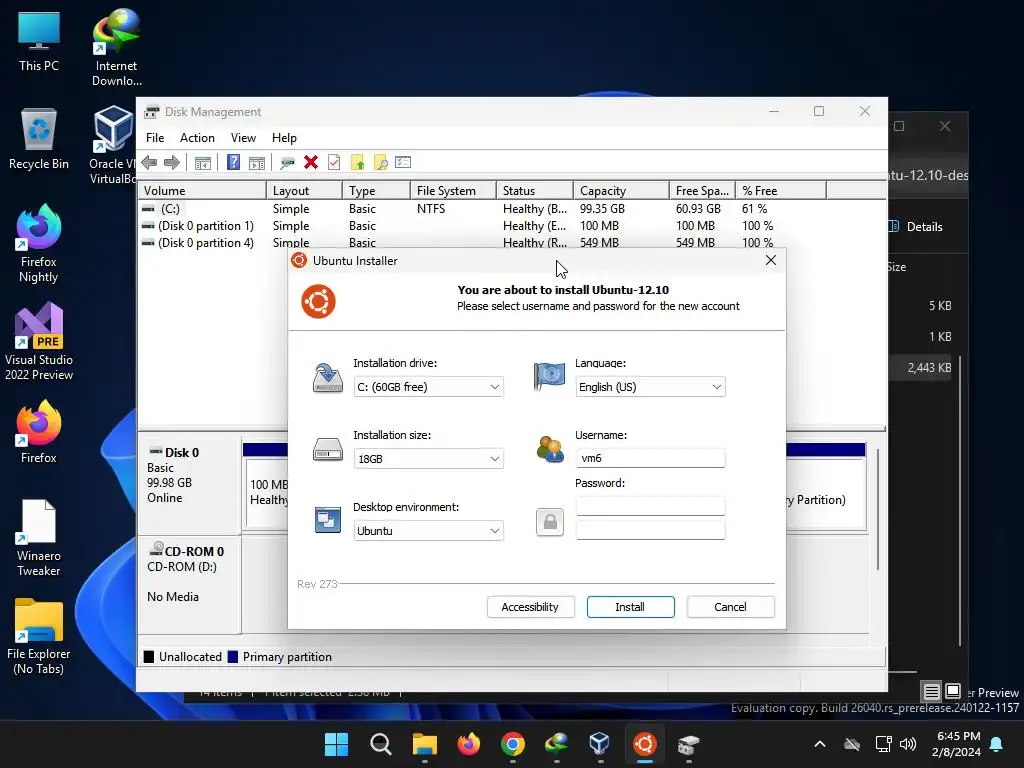
Task: Open the blue Help question-mark toolbar icon
Action: coord(233,162)
